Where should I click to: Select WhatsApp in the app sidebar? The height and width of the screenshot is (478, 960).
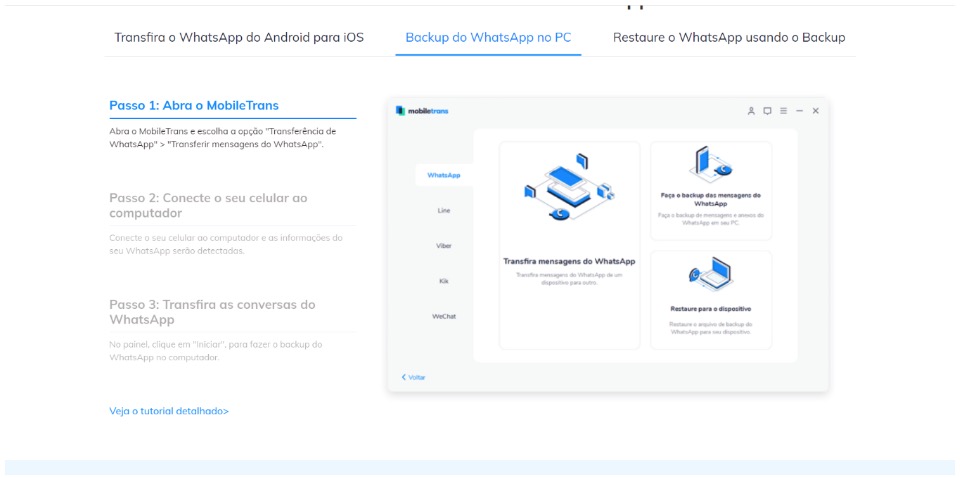coord(444,175)
